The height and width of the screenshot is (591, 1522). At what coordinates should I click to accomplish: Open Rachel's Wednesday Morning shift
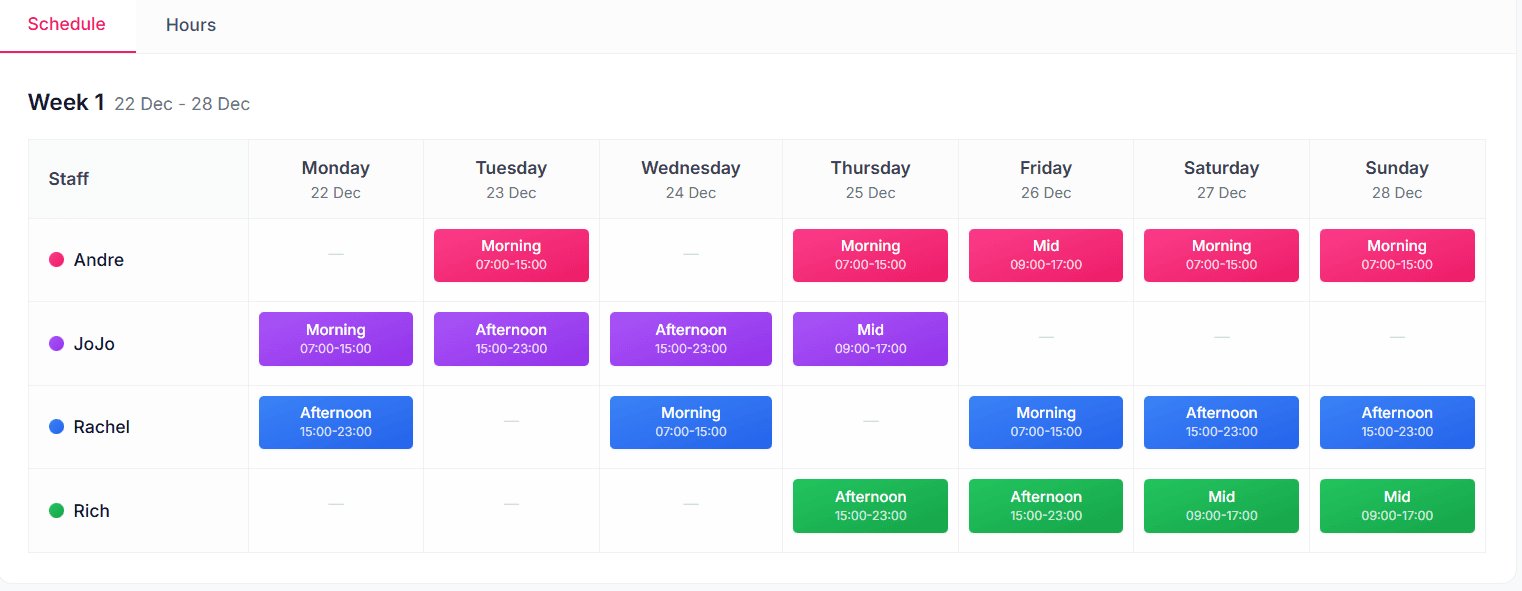pos(690,422)
